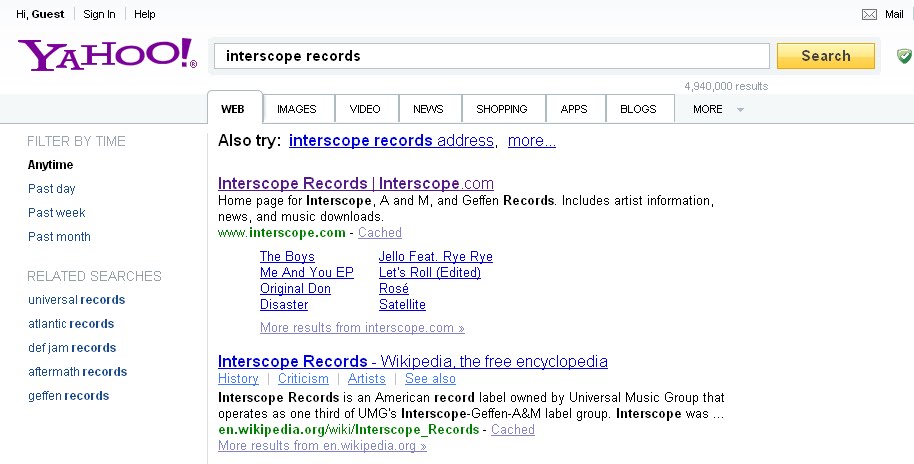Click the Mail text link
Viewport: 914px width, 464px height.
tap(894, 15)
